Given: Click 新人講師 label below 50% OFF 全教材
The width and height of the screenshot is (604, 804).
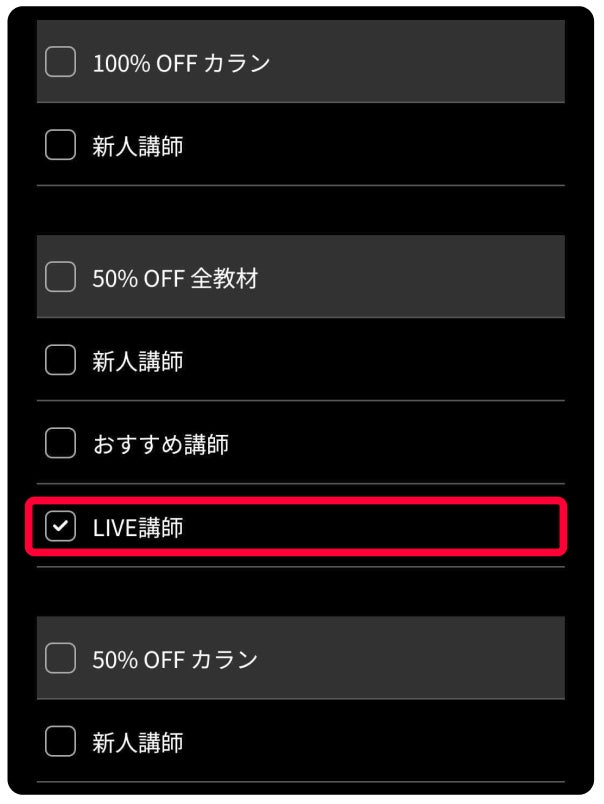Looking at the screenshot, I should [138, 361].
